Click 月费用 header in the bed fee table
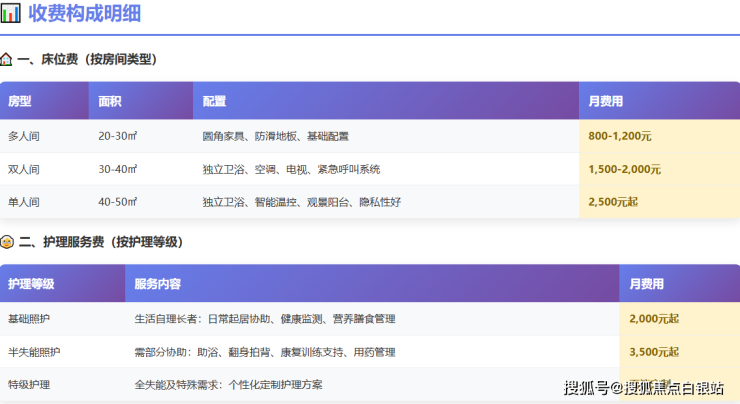 605,101
